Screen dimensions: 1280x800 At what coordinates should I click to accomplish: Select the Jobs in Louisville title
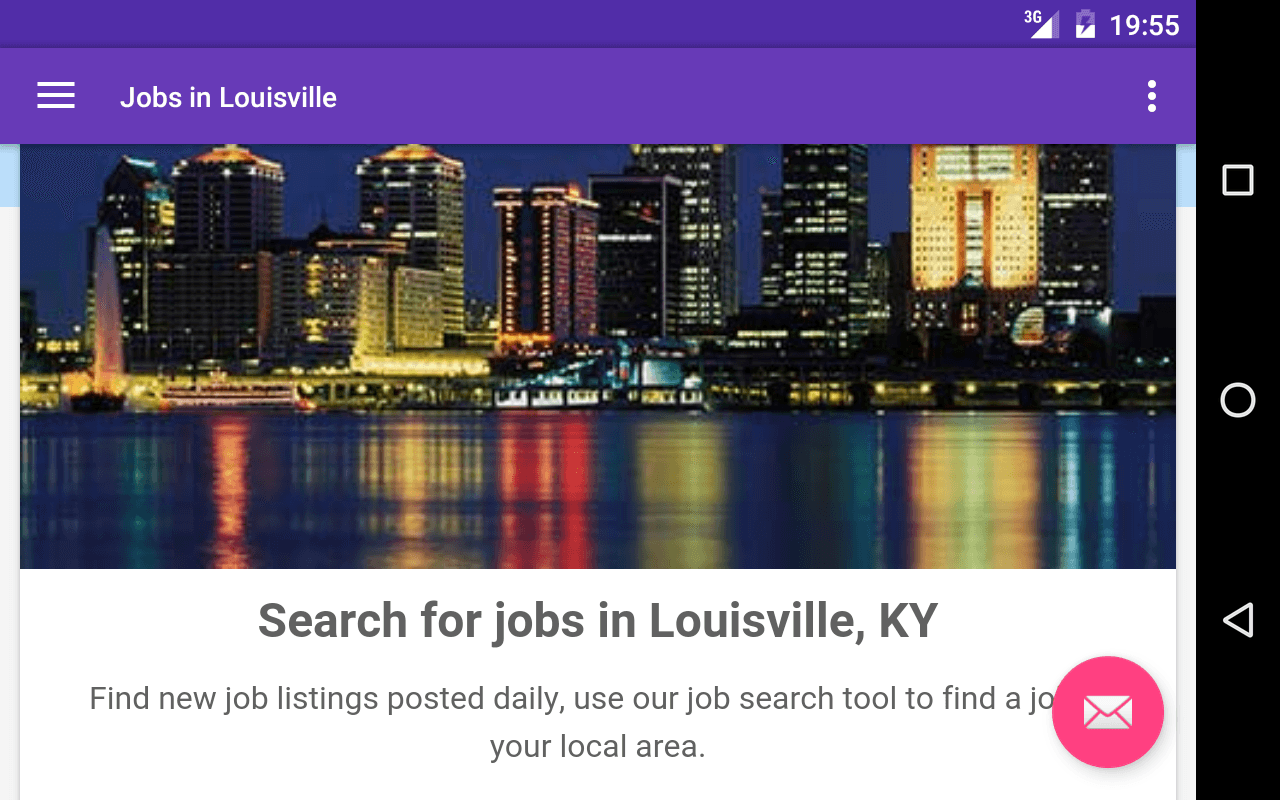point(228,97)
